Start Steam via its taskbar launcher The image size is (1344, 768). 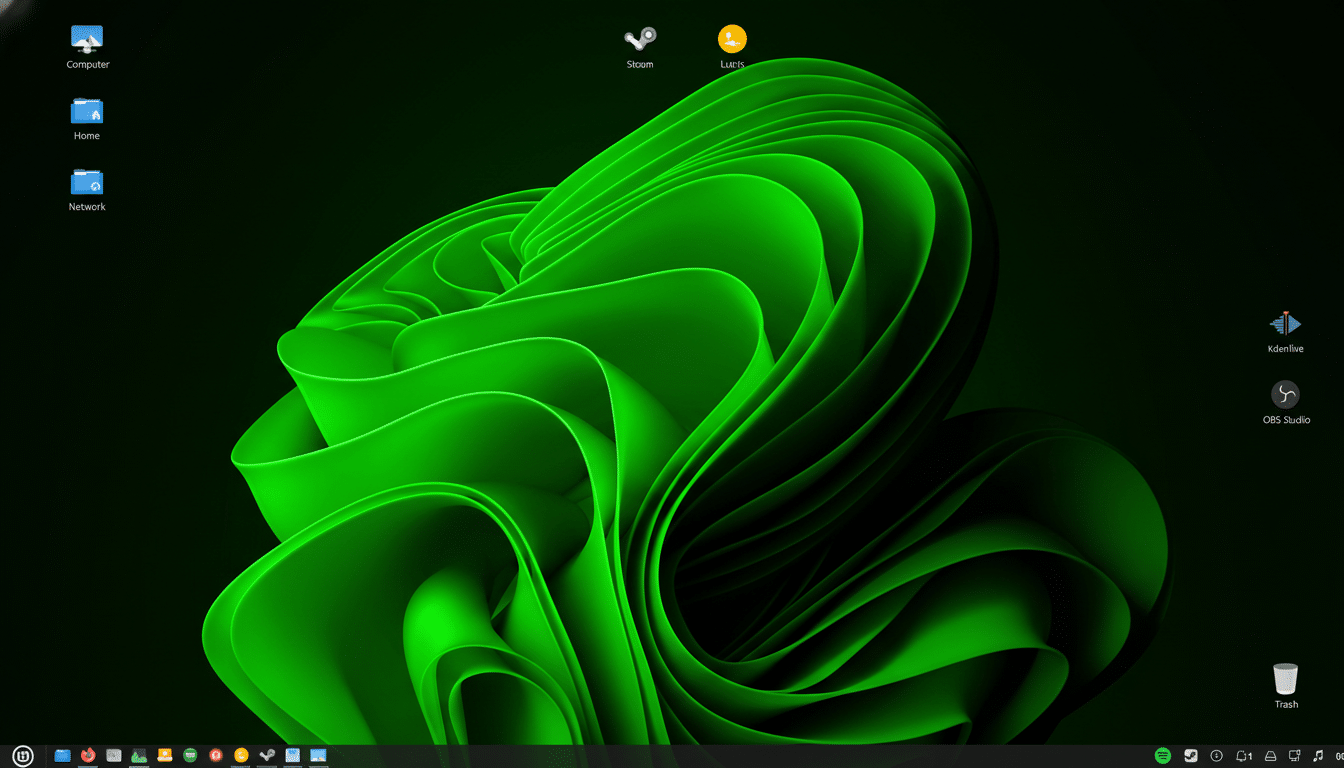[266, 755]
